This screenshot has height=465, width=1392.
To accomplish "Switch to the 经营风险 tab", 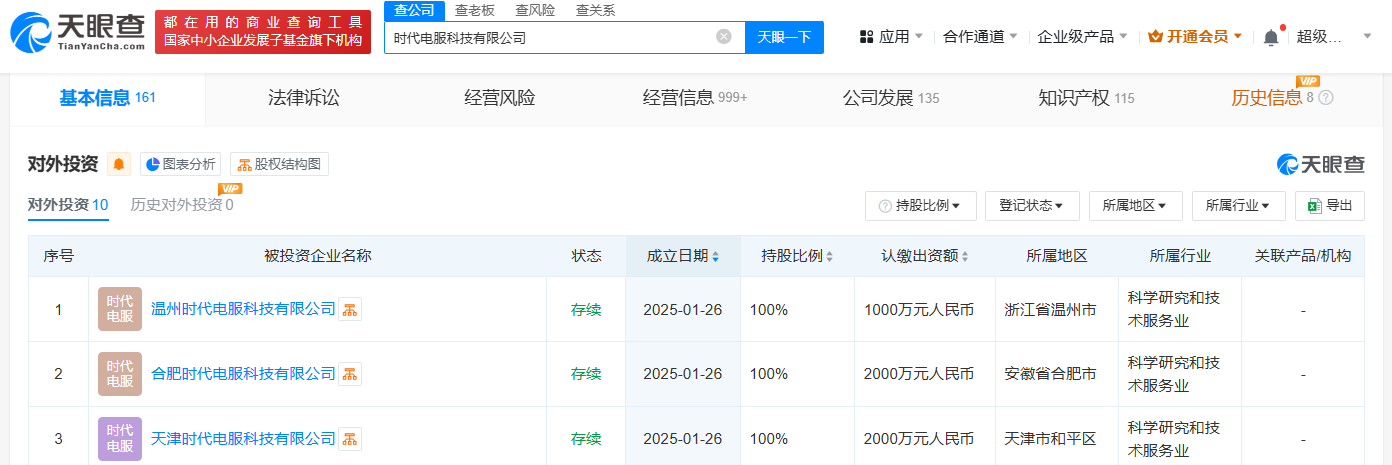I will pos(500,98).
